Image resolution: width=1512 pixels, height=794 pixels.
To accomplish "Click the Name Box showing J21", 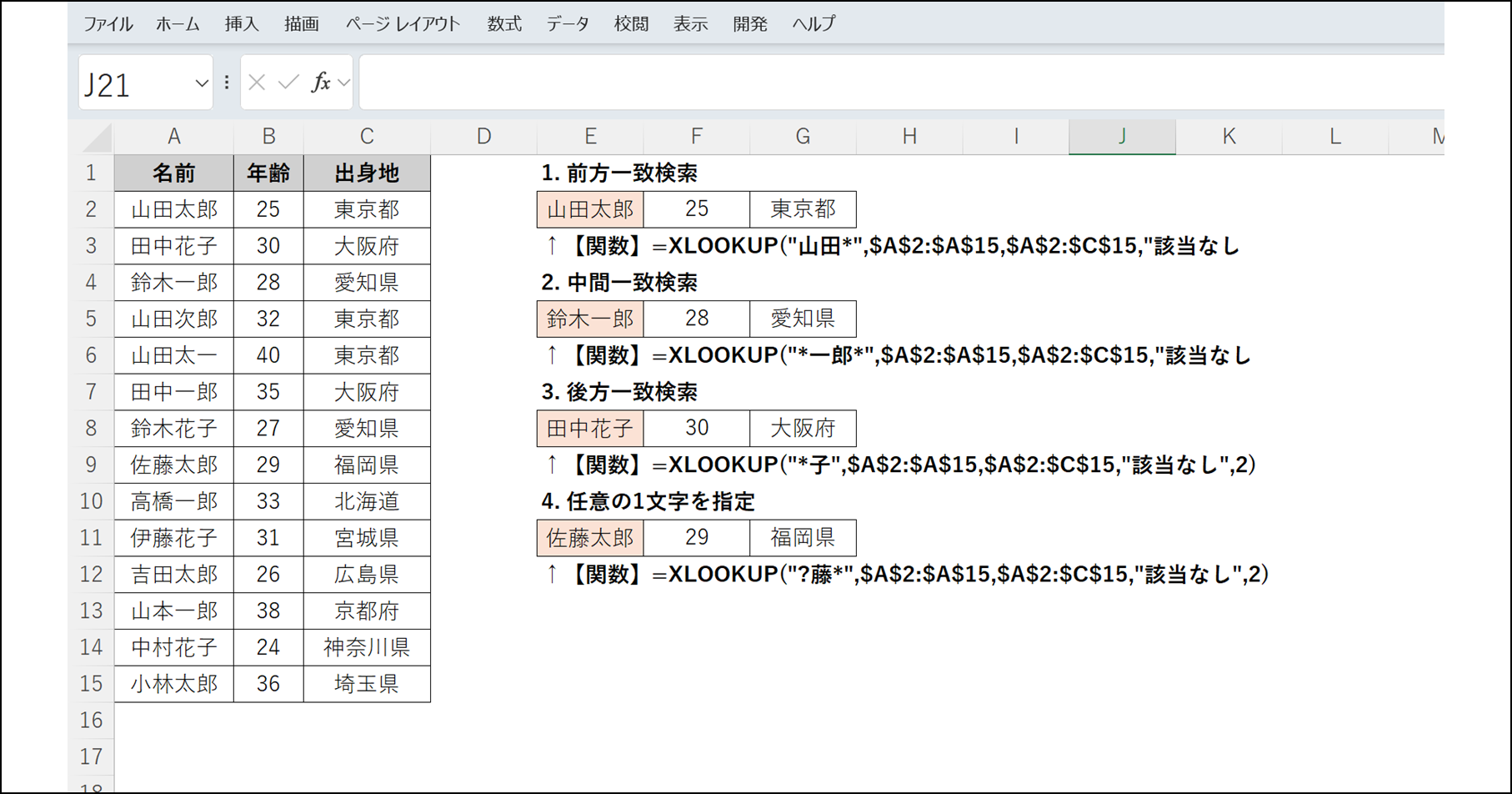I will click(133, 83).
